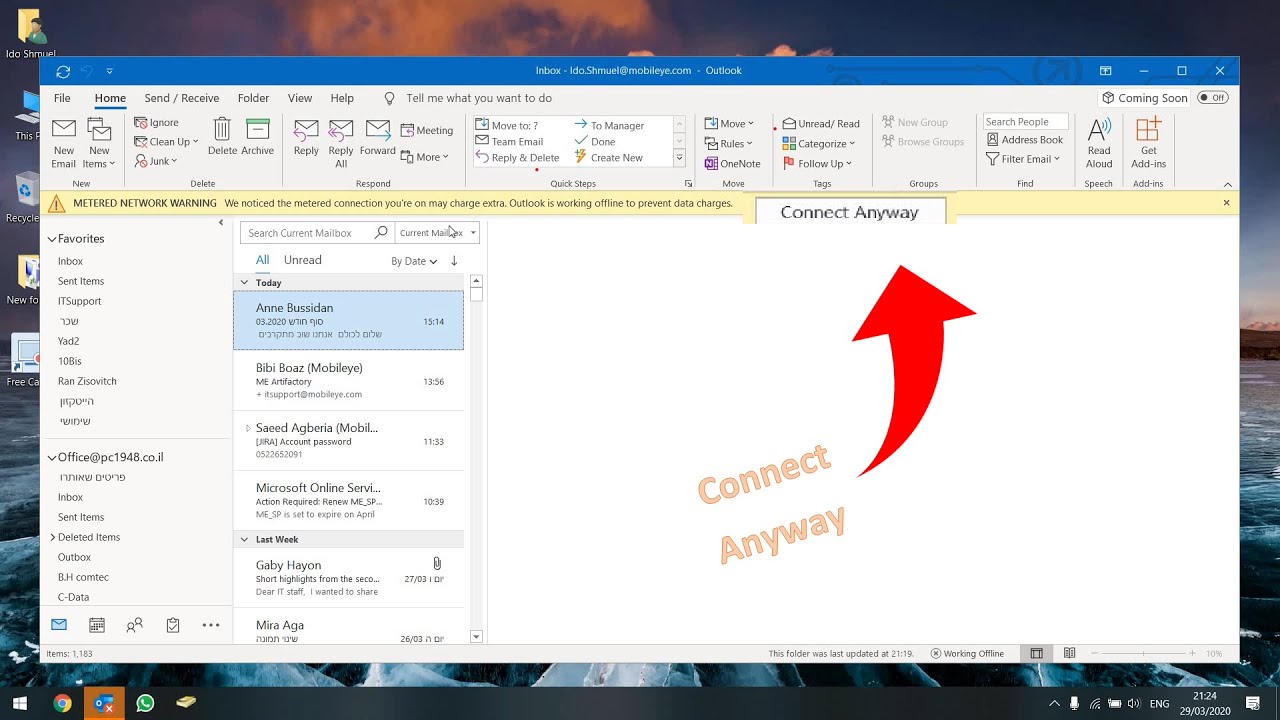Image resolution: width=1280 pixels, height=720 pixels.
Task: Click the Connect Anyway button
Action: [849, 211]
